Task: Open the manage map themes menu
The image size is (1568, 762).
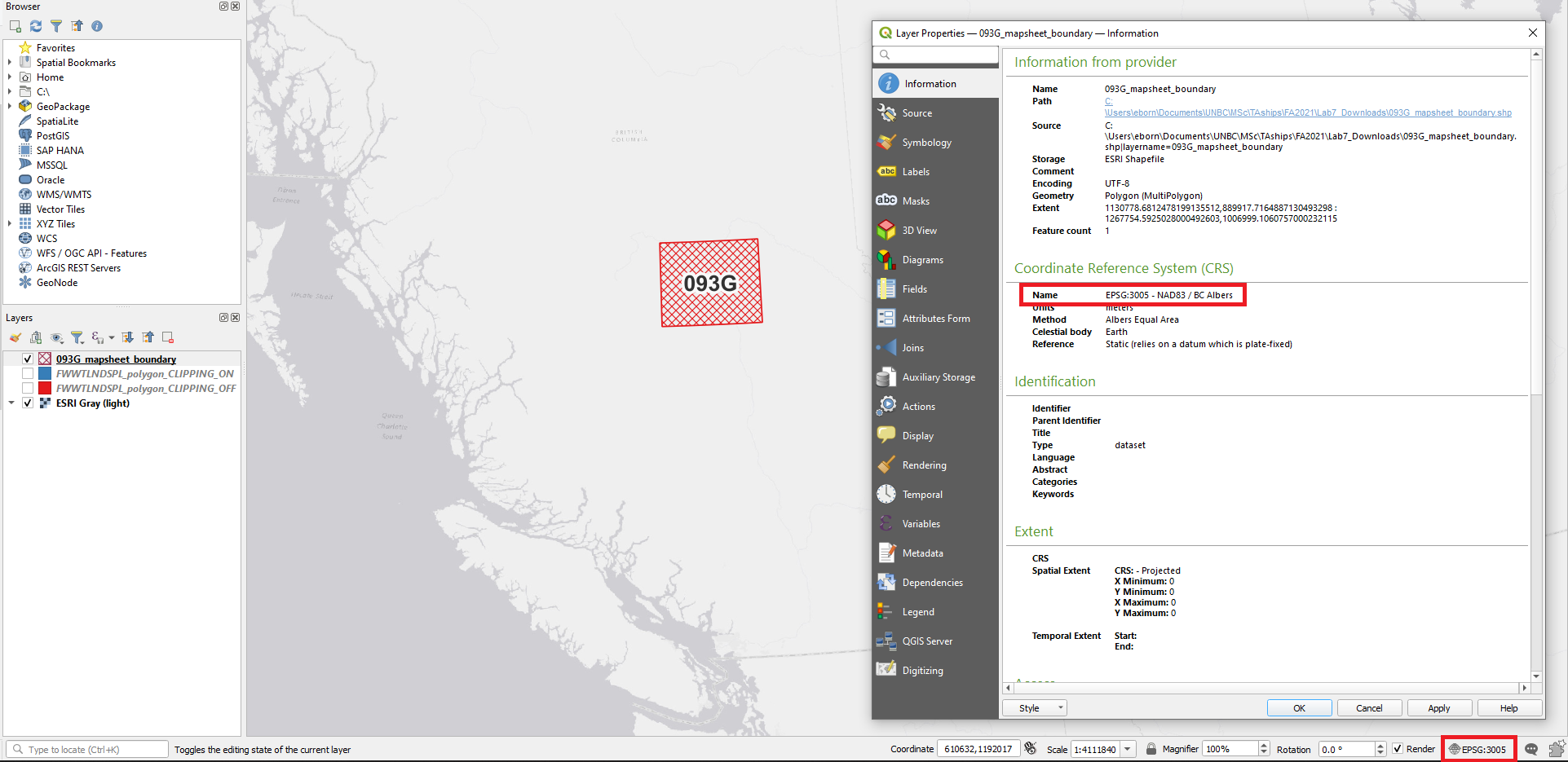Action: pos(57,337)
